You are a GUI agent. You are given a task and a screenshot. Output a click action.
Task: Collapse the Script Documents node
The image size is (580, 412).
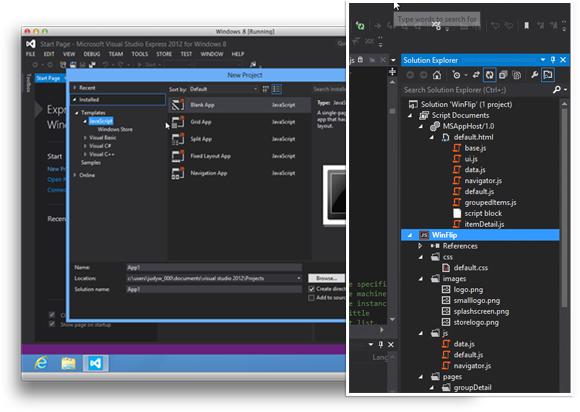click(x=410, y=115)
